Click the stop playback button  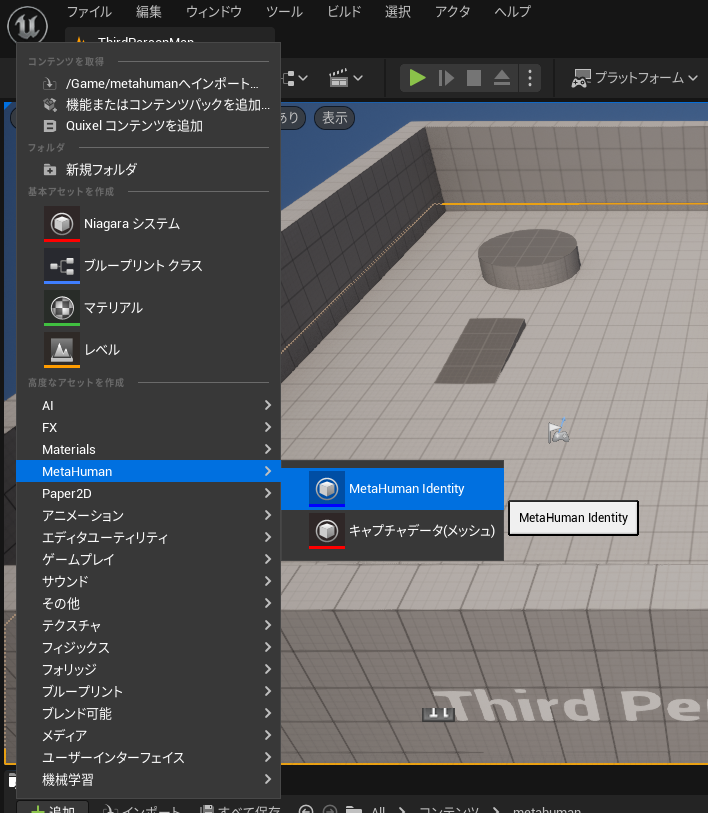(474, 78)
